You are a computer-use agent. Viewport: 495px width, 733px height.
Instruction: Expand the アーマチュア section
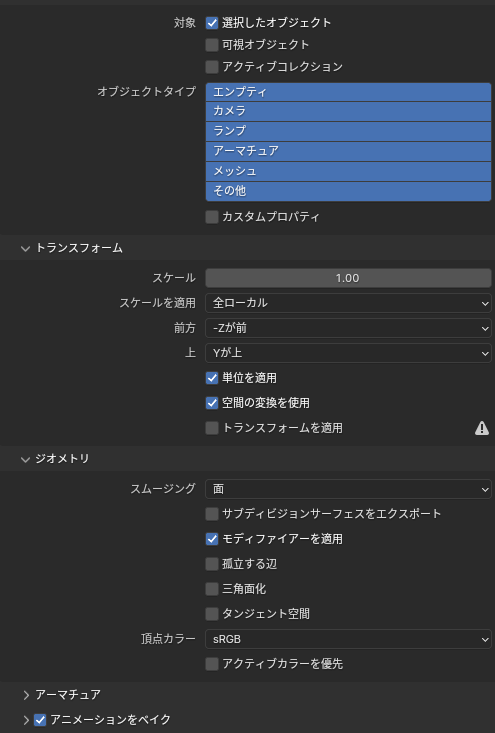[x=26, y=695]
